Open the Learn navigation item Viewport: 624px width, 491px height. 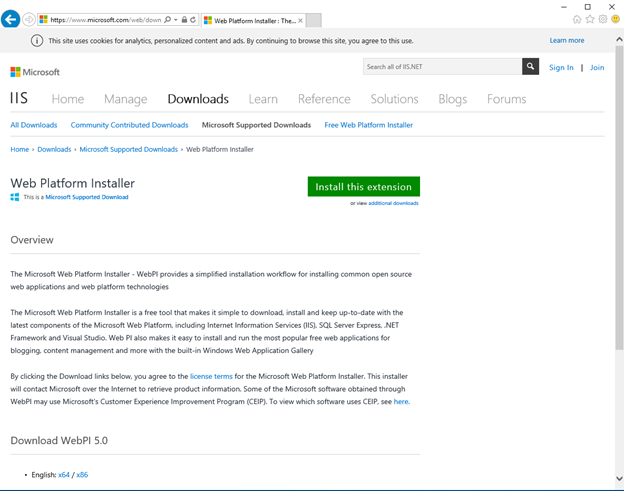[263, 99]
